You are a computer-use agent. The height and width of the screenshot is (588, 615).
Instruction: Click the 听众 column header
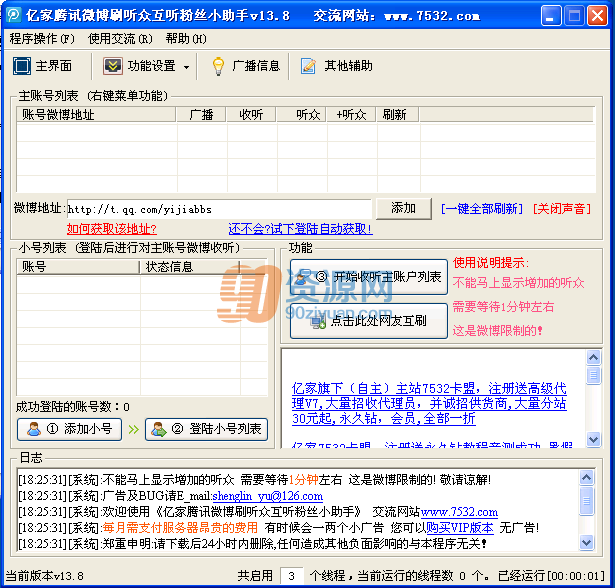point(301,115)
